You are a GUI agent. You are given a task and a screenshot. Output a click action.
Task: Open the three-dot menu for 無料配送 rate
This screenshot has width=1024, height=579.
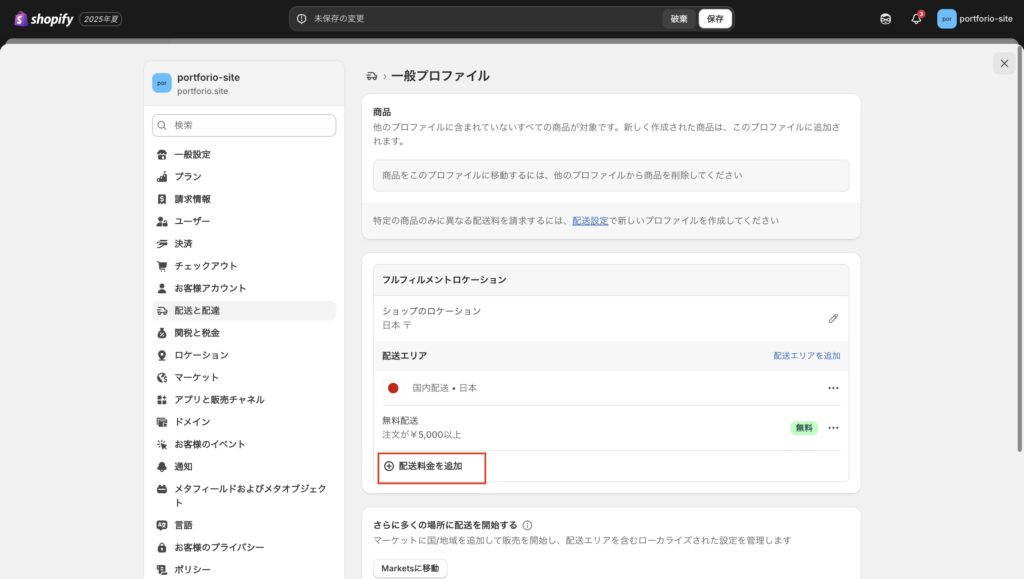pos(833,428)
